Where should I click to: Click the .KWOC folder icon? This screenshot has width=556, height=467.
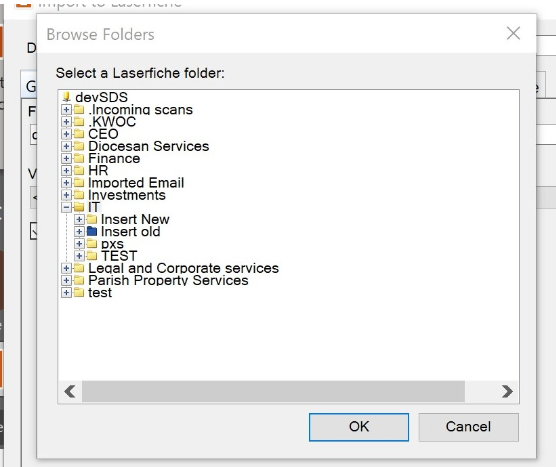click(79, 122)
